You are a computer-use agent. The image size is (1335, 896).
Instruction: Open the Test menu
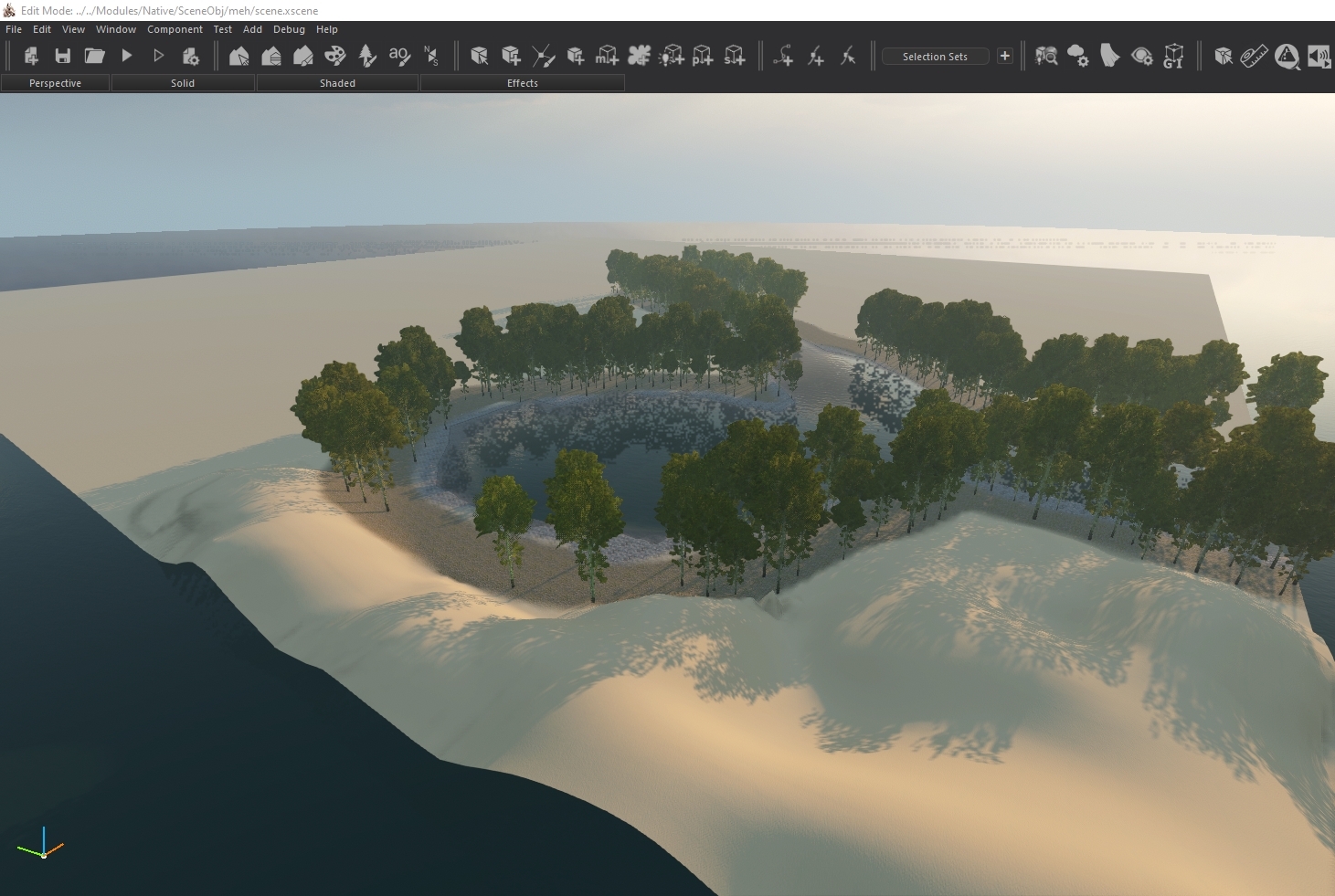tap(223, 29)
